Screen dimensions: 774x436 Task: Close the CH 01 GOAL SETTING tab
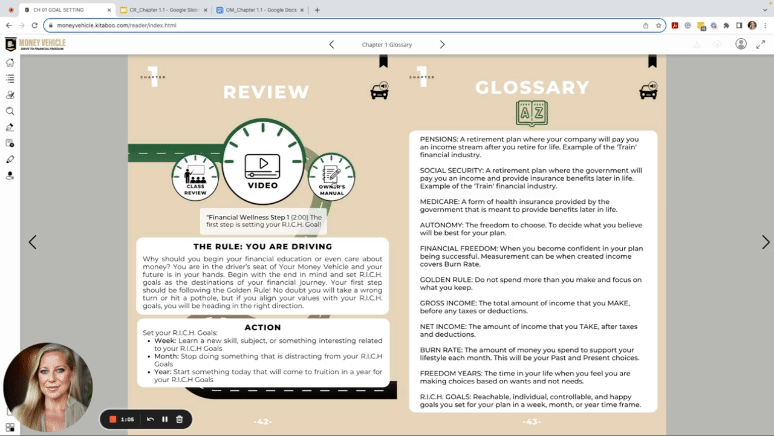109,10
